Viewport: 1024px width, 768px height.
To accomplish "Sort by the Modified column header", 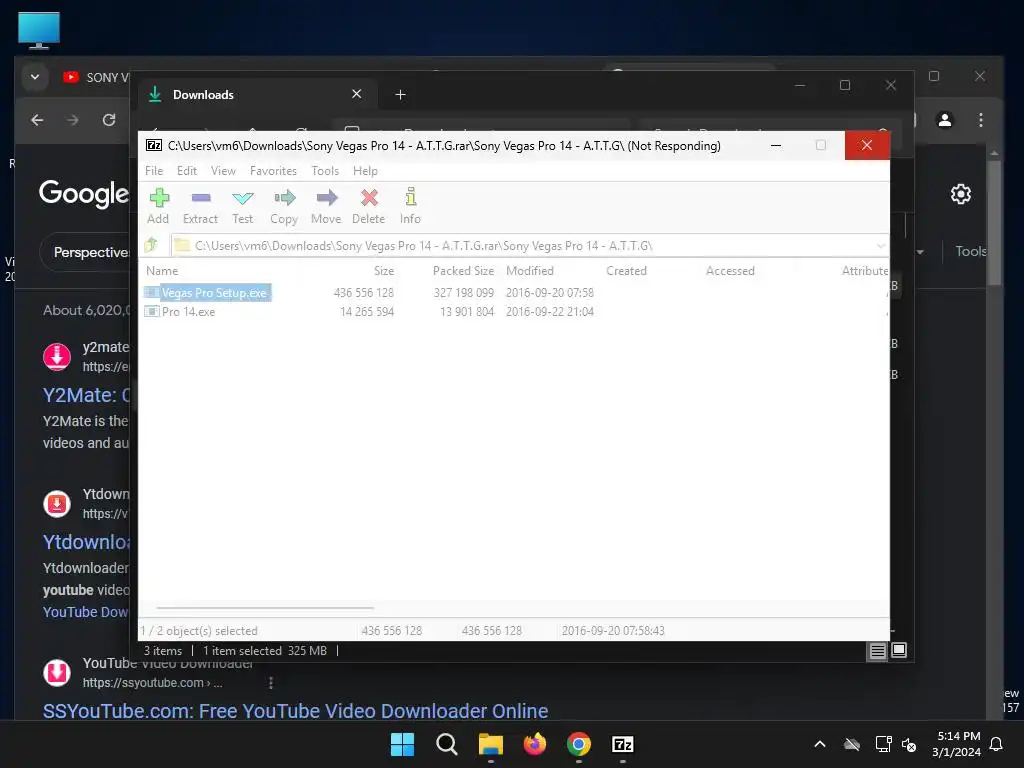I will coord(530,270).
